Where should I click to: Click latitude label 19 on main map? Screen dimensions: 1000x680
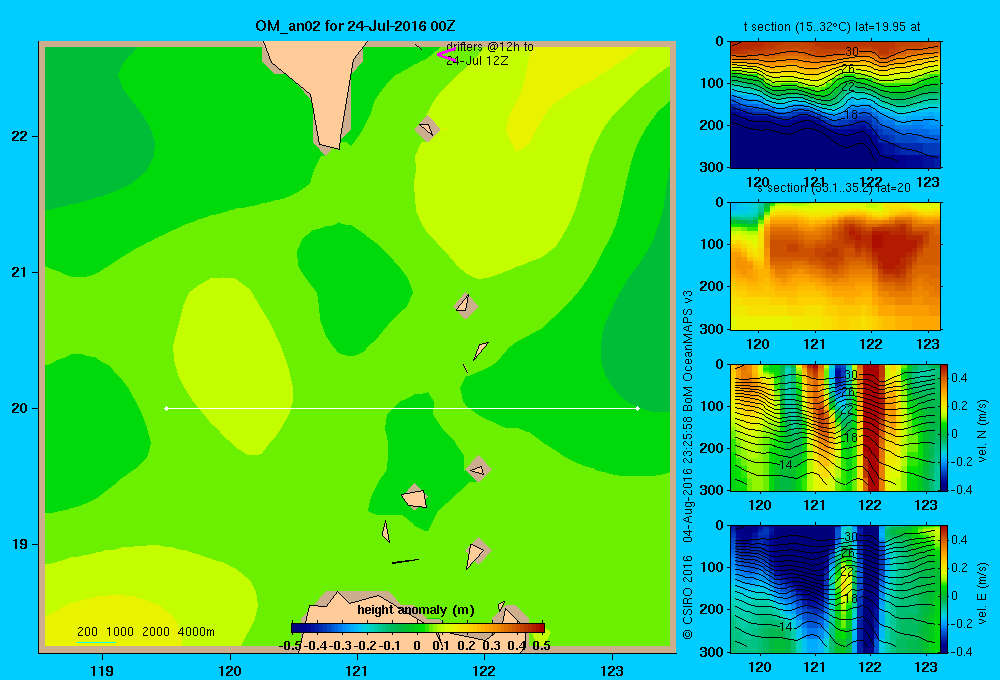[x=20, y=544]
